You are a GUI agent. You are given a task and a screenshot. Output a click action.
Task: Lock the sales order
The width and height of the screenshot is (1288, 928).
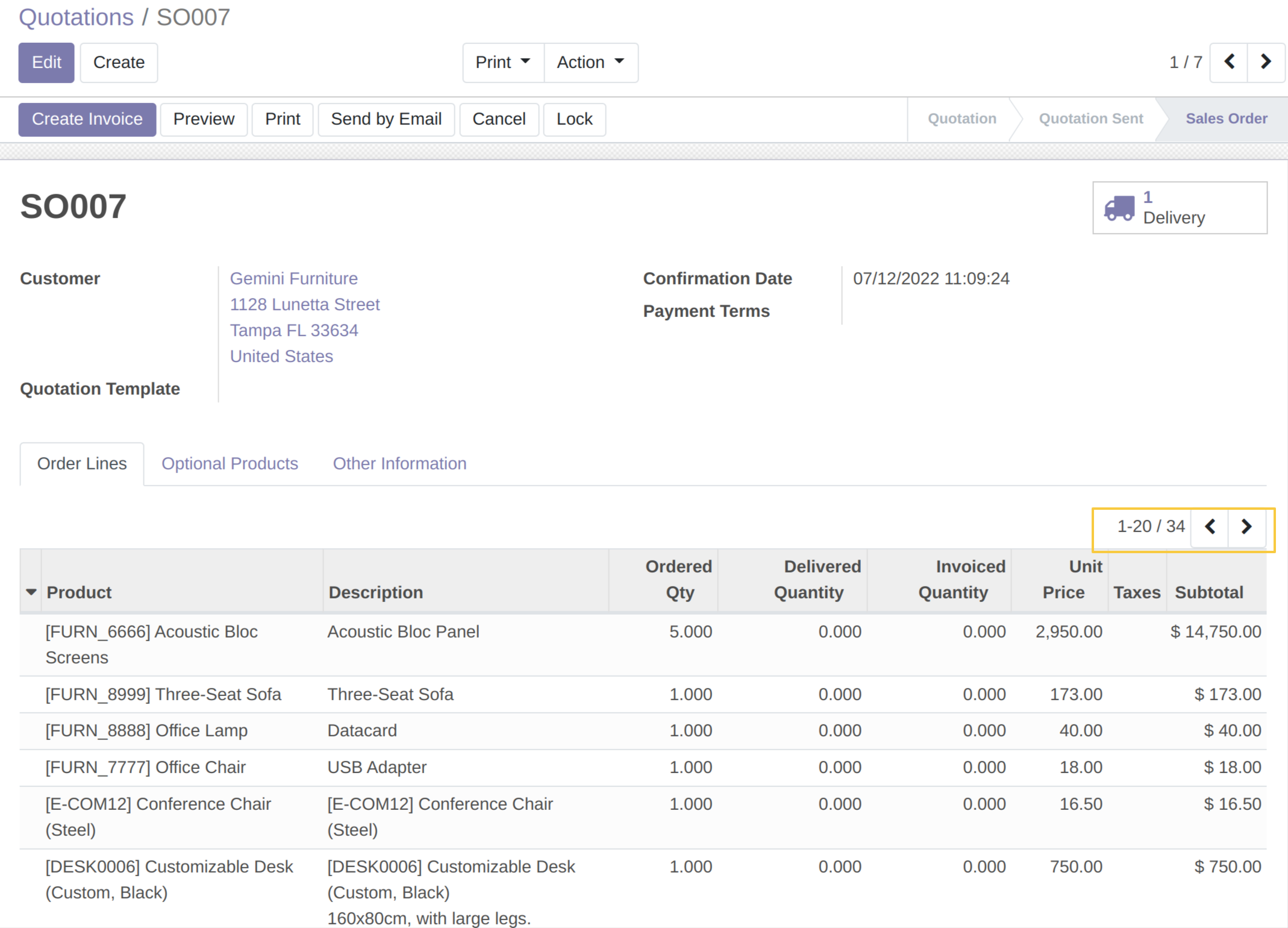574,119
